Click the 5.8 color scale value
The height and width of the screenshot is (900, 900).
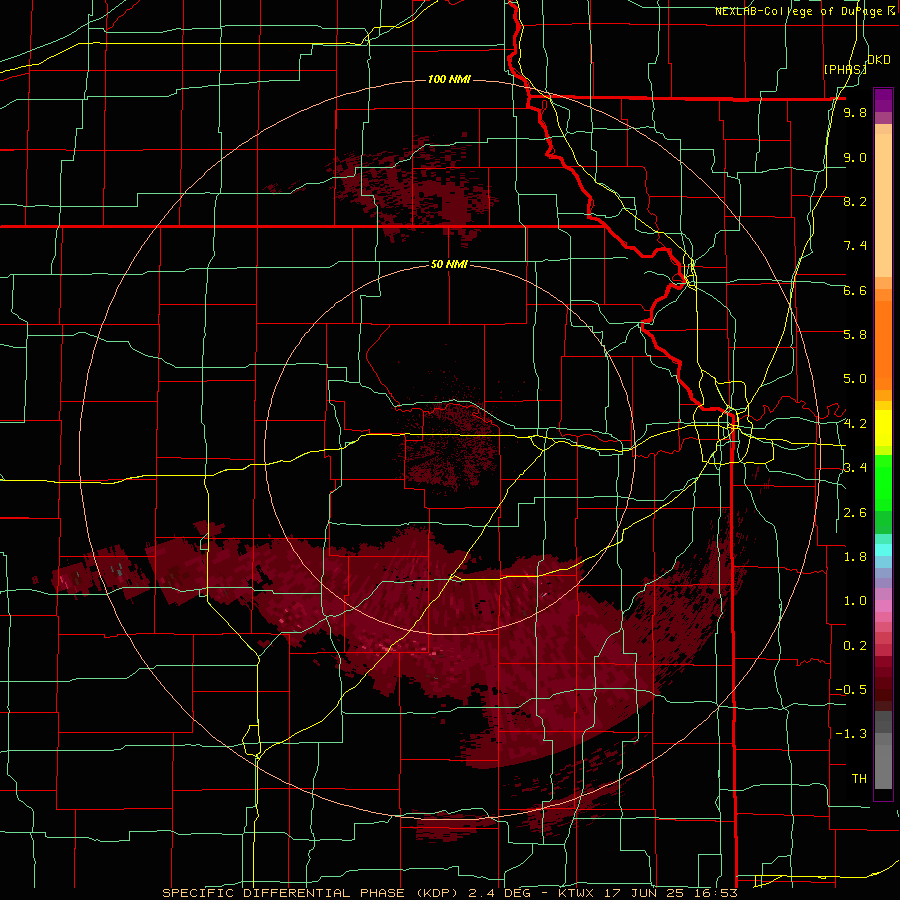click(x=855, y=335)
